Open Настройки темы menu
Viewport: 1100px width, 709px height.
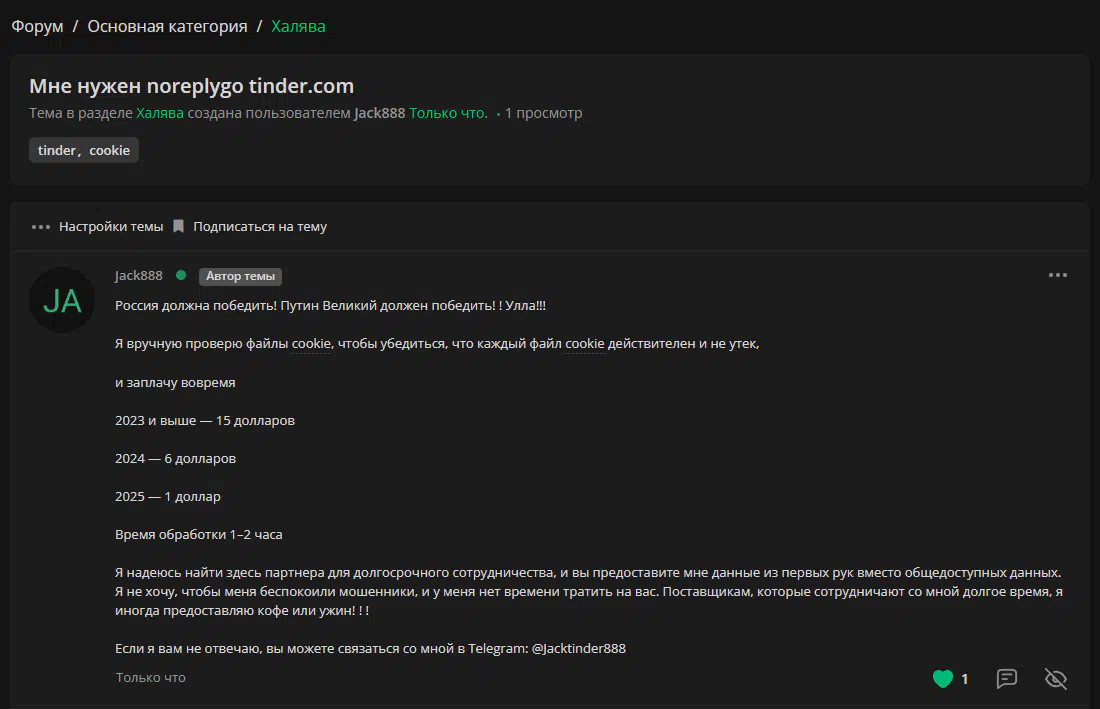pos(111,227)
